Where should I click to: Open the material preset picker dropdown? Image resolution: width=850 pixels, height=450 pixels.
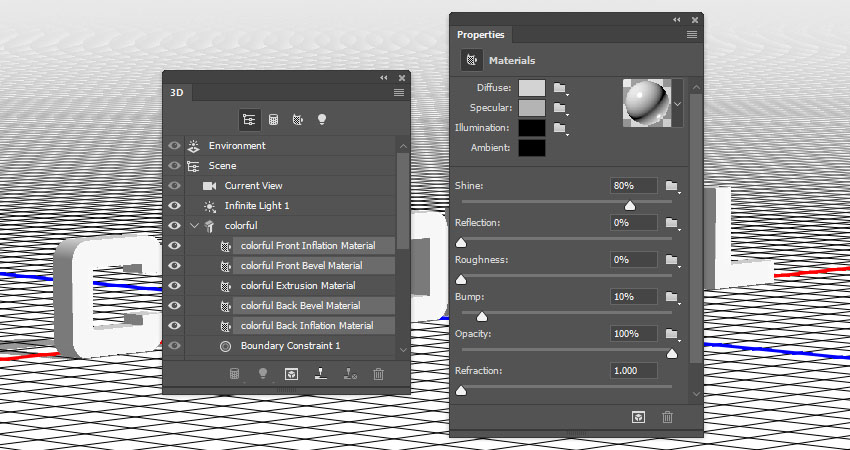(677, 102)
